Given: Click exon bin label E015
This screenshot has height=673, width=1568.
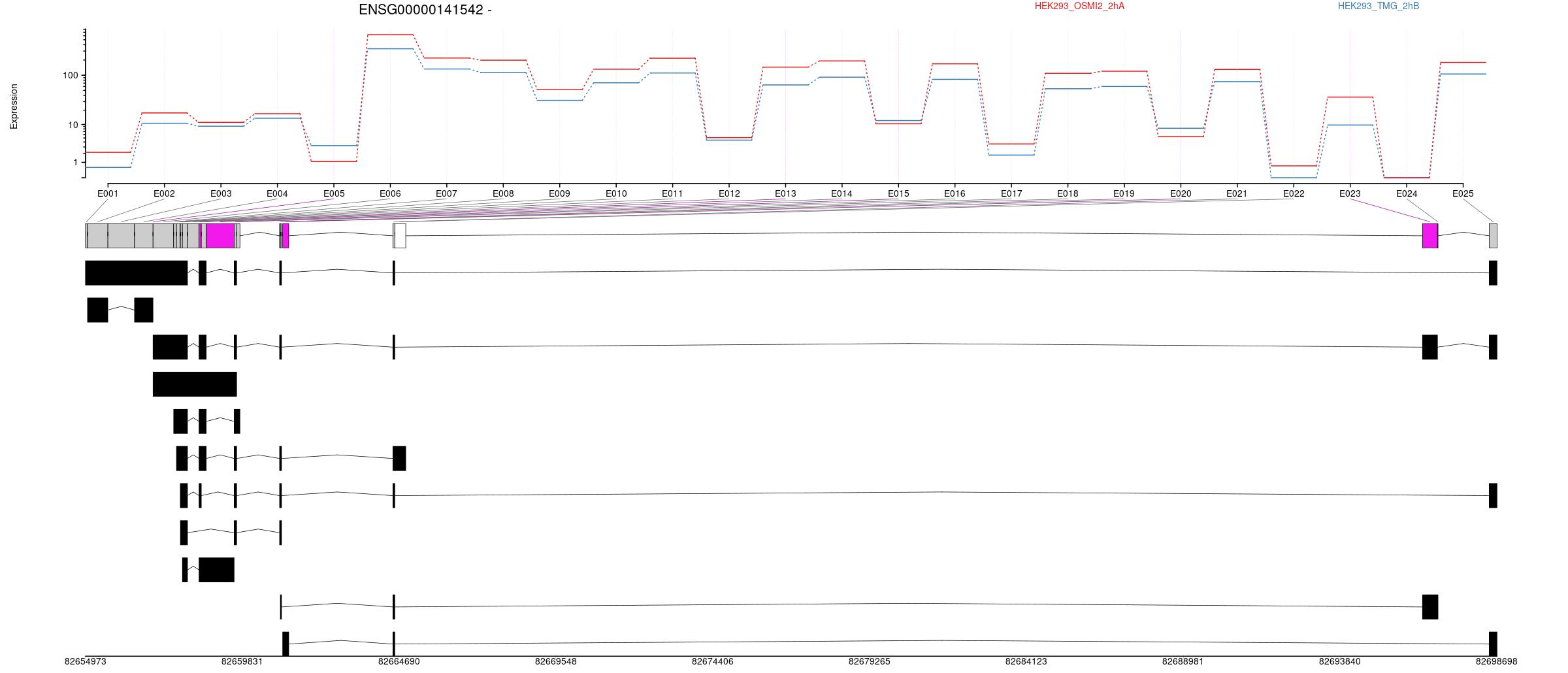Looking at the screenshot, I should (x=898, y=193).
